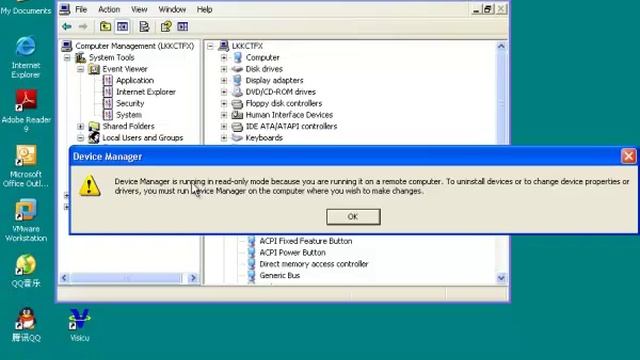Select Local Users and Groups item

click(x=142, y=138)
